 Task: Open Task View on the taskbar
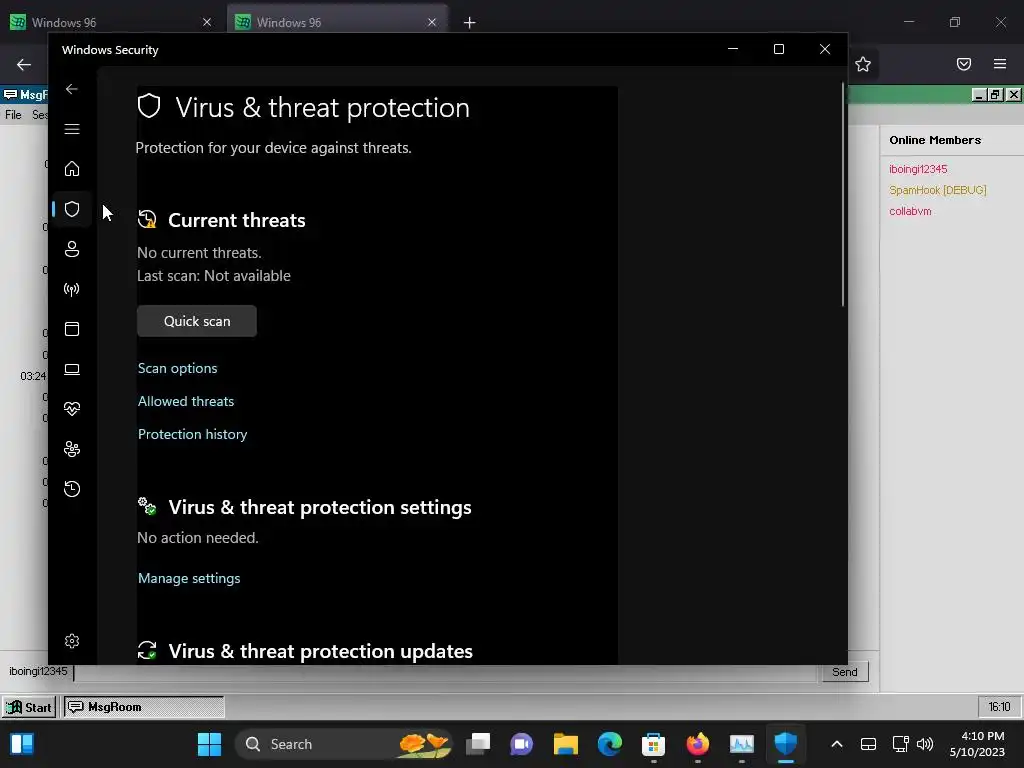tap(478, 744)
